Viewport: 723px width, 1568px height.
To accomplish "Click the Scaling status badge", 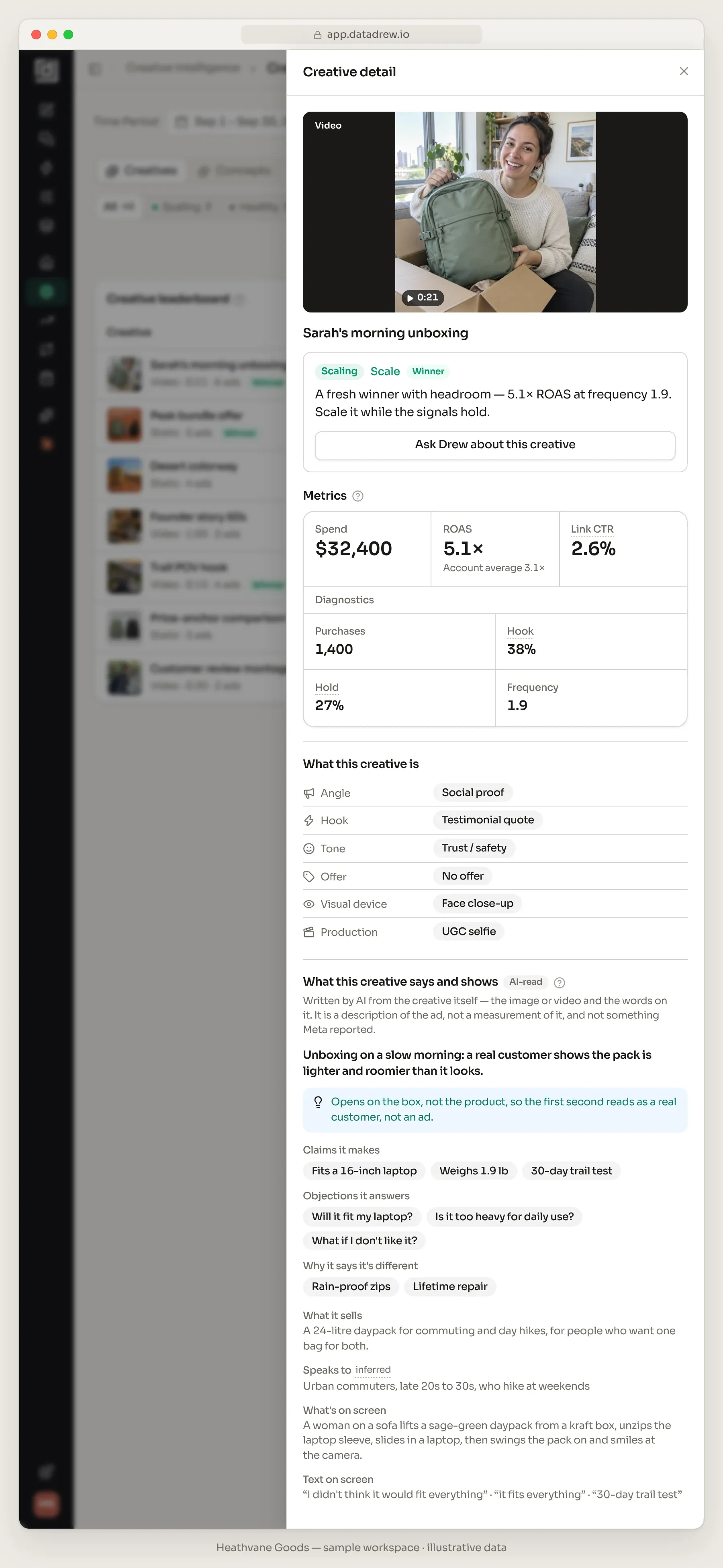I will click(339, 371).
